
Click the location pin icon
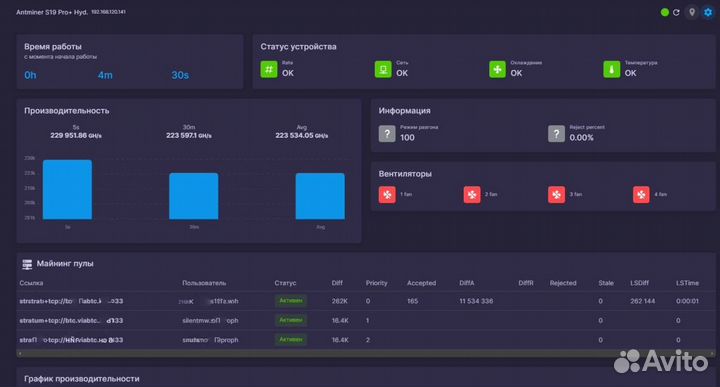[x=692, y=12]
